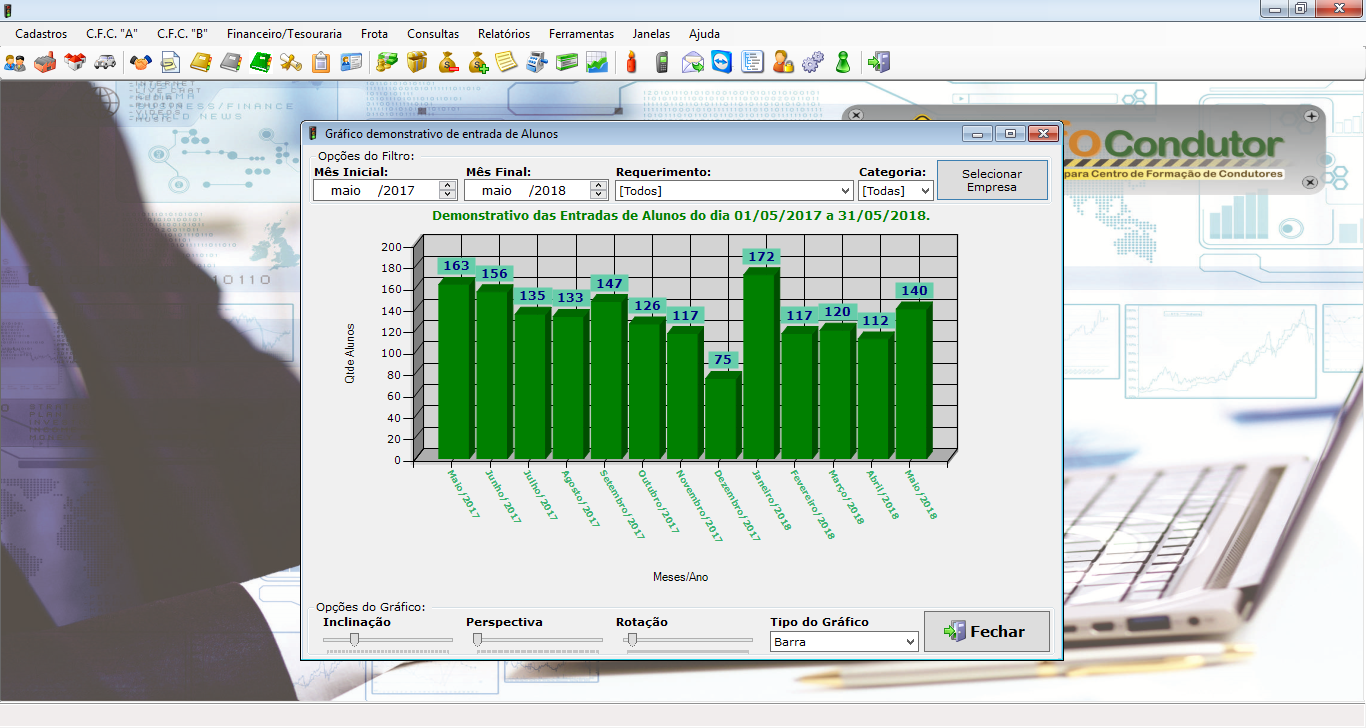Open the car vehicle toolbar icon
Screen dimensions: 1366x728
pos(104,62)
